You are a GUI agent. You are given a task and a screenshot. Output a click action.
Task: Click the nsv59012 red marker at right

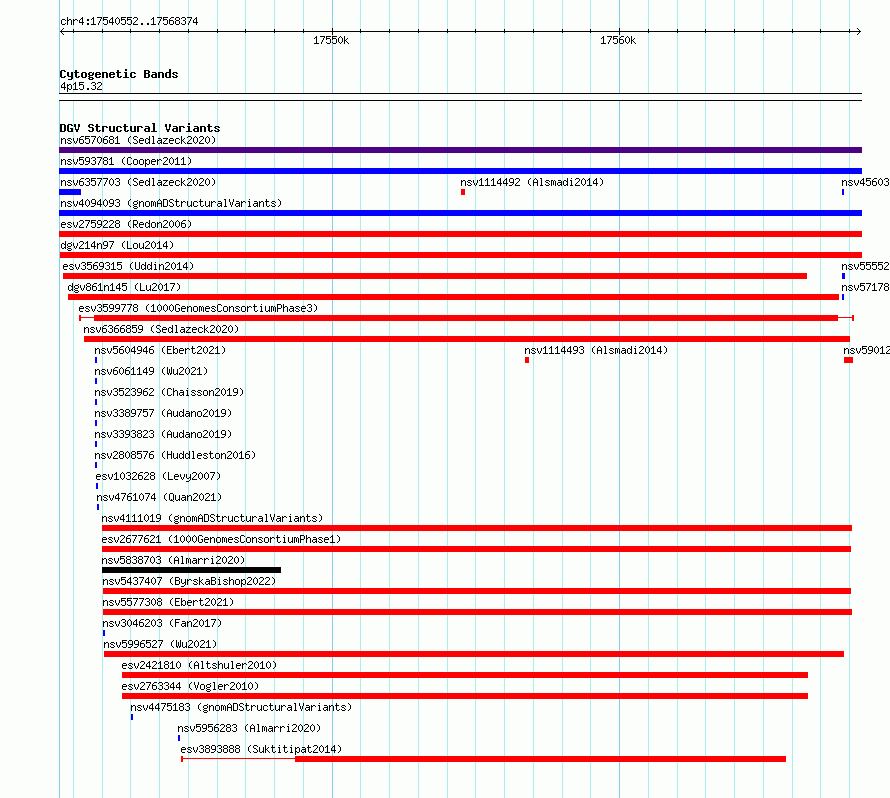point(849,360)
